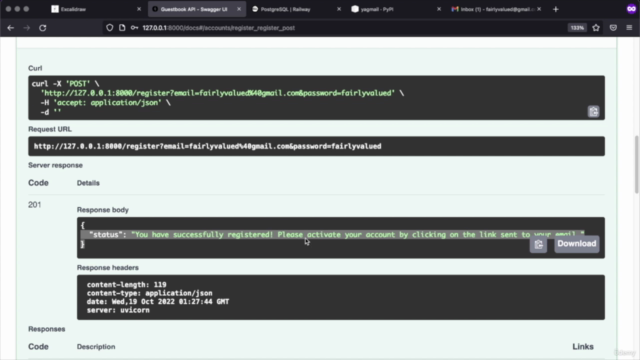Close the PostgreSQL Railway tab

(338, 9)
